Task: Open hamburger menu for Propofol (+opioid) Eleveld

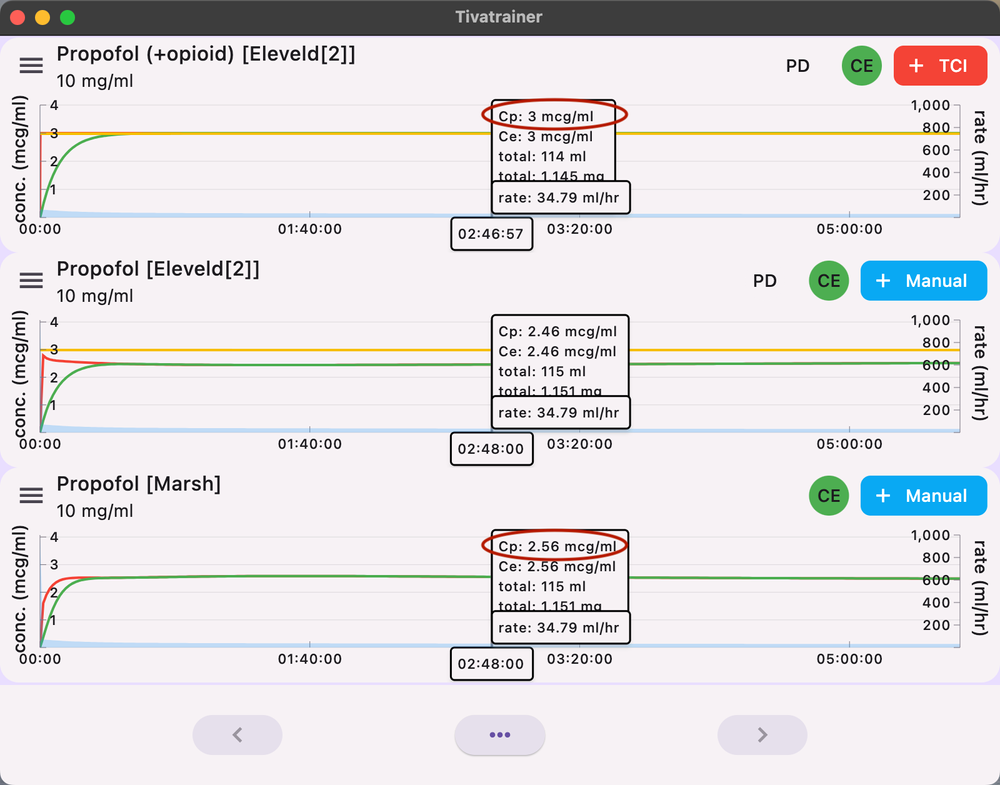Action: [x=32, y=65]
